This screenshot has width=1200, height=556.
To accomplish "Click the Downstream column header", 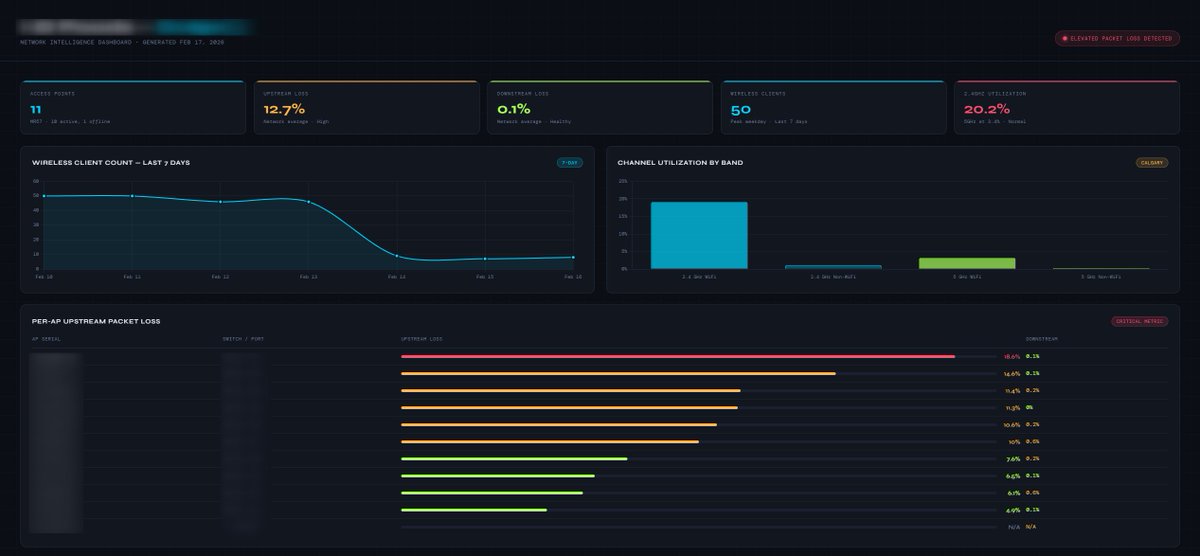I will 1041,339.
